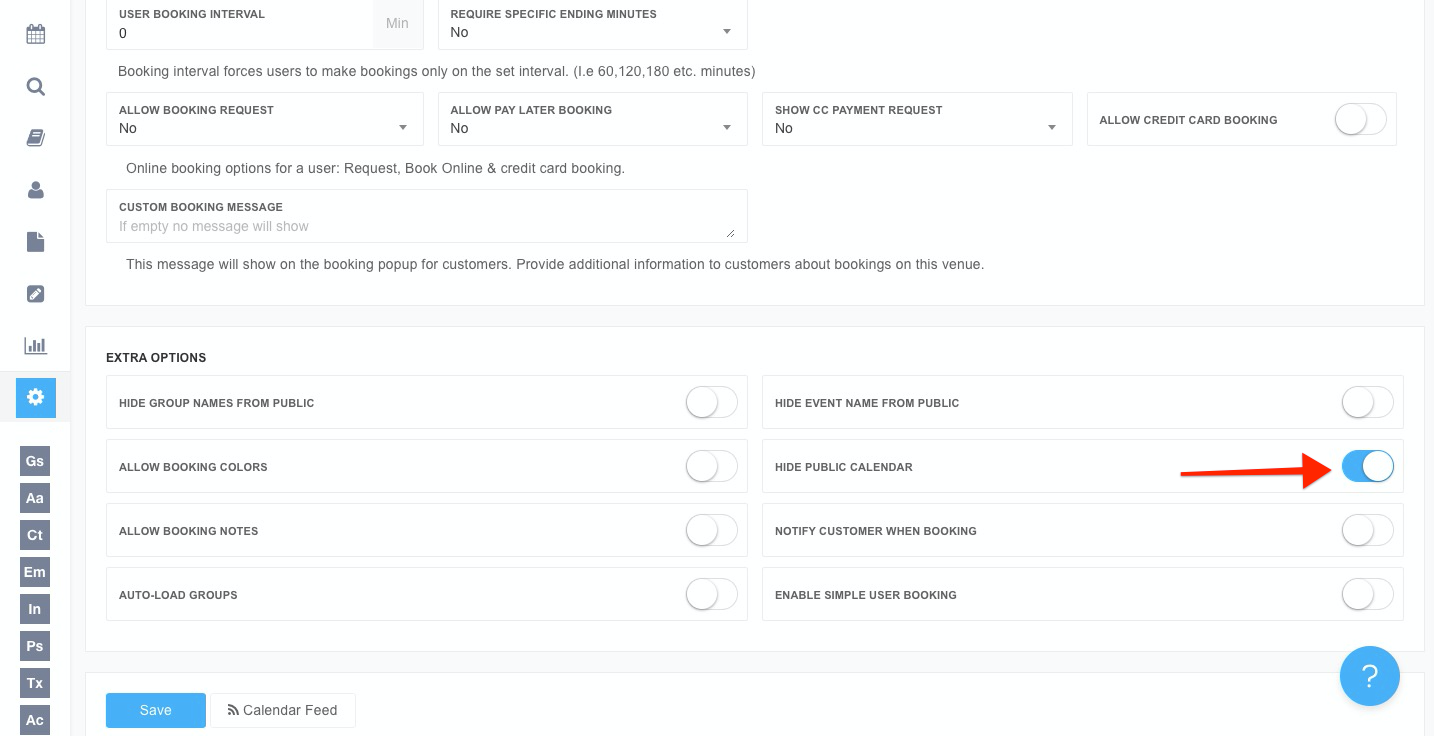Expand the Show CC Payment Request dropdown
The height and width of the screenshot is (736, 1434).
pos(916,120)
